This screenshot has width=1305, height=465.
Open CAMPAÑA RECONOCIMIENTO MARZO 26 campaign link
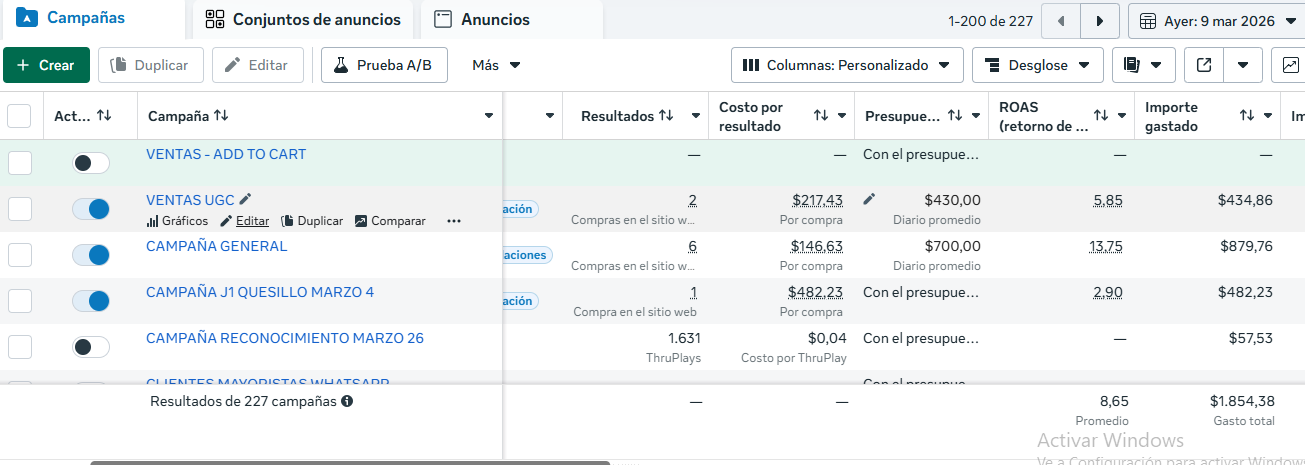(285, 338)
